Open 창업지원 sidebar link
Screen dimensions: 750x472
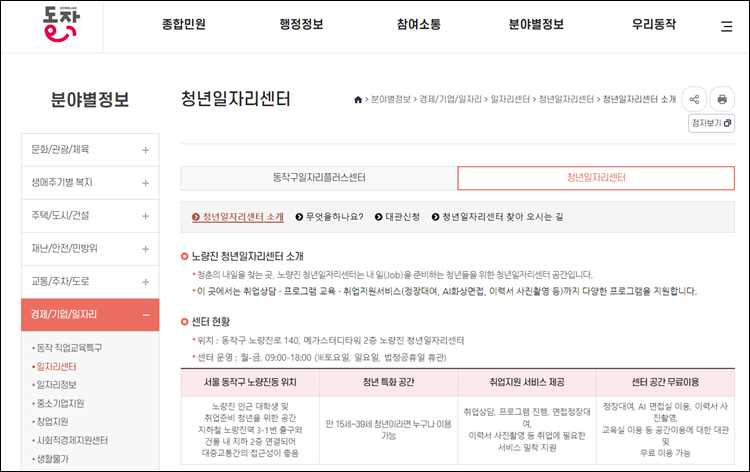tap(53, 422)
